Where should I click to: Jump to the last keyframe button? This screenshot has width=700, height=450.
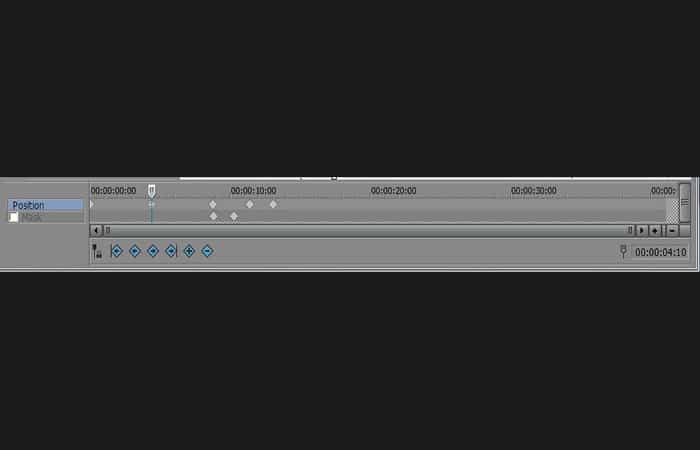coord(171,251)
